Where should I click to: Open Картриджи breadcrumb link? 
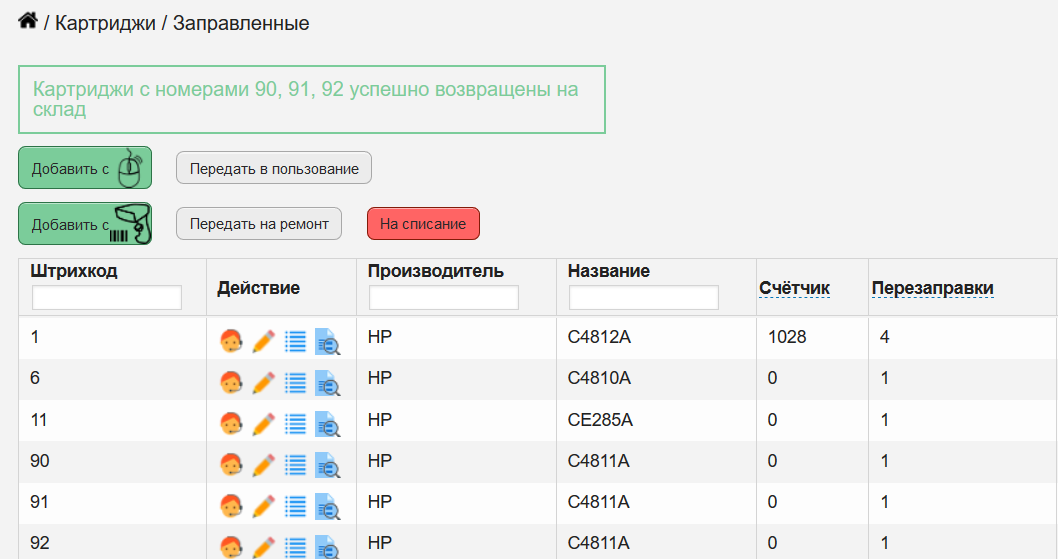(x=105, y=23)
